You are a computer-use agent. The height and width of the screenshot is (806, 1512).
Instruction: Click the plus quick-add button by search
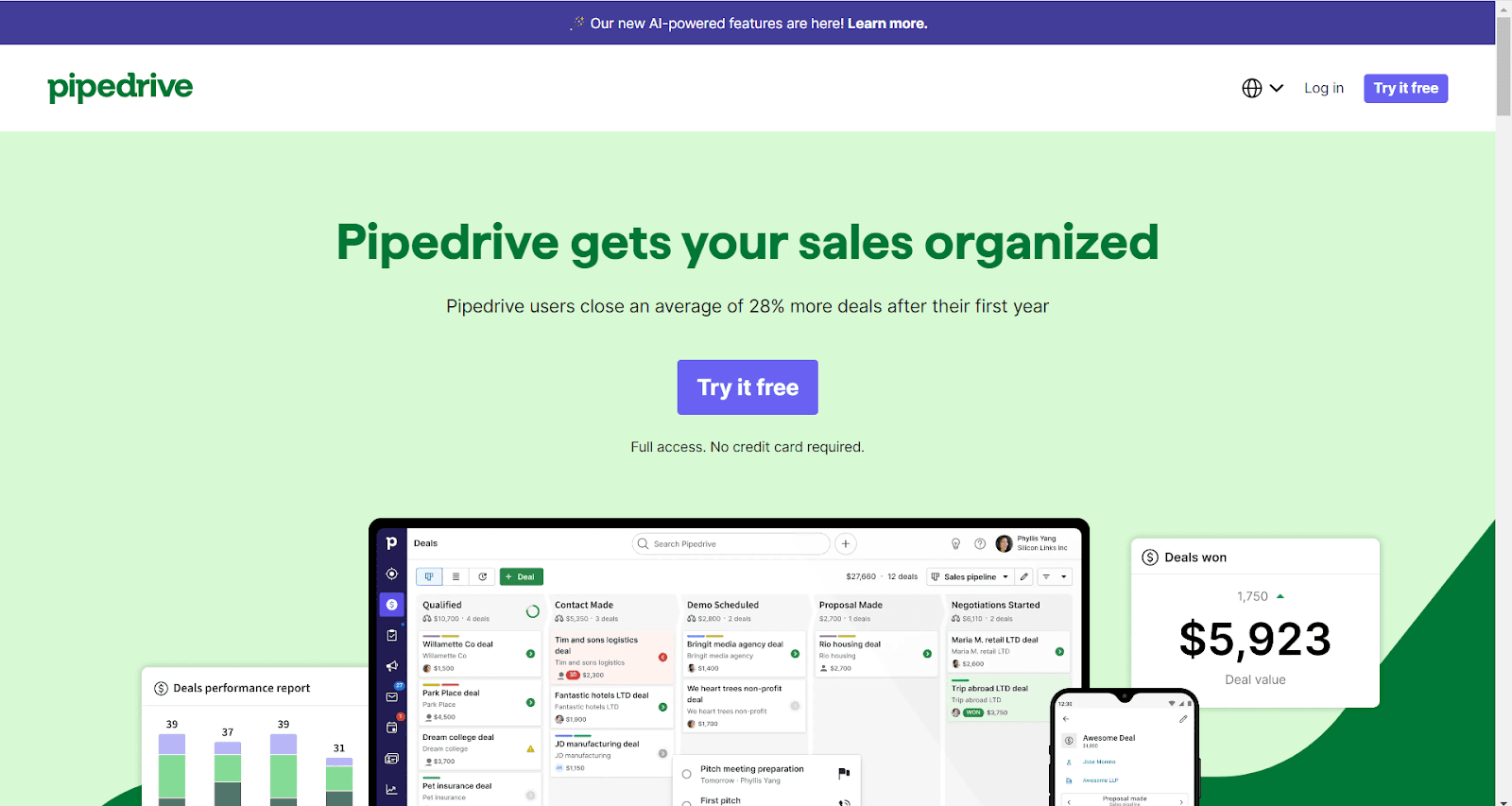[846, 544]
